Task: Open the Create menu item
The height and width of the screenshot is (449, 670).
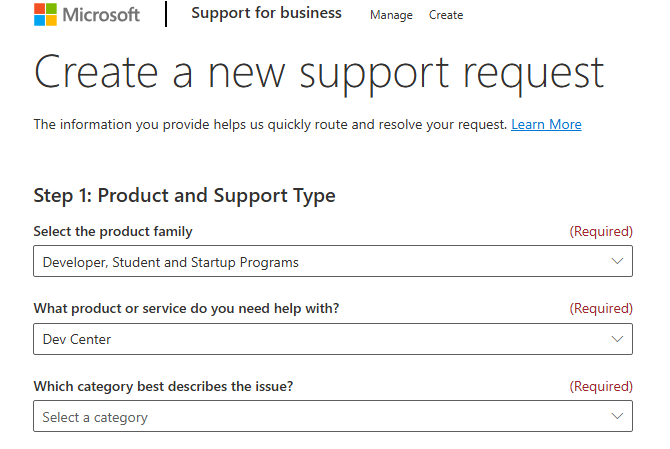Action: pyautogui.click(x=446, y=15)
